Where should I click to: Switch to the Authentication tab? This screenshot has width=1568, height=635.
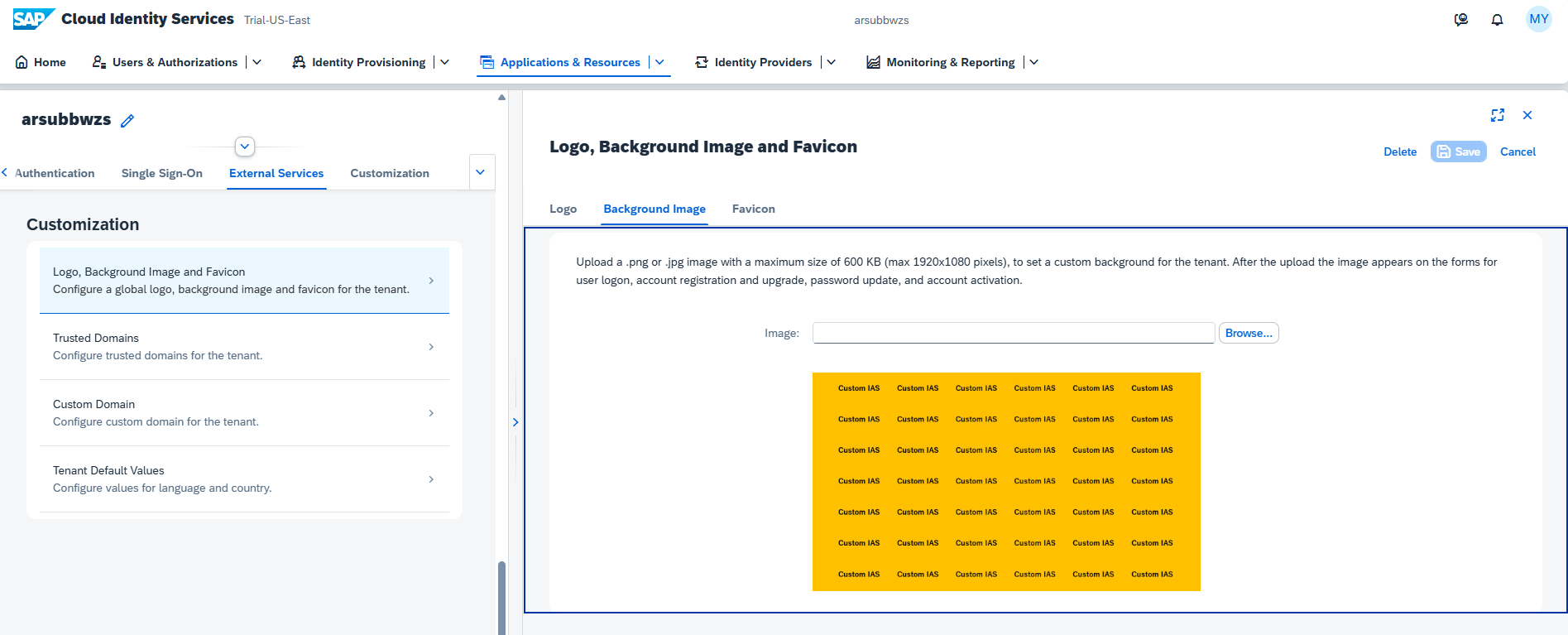(x=55, y=173)
